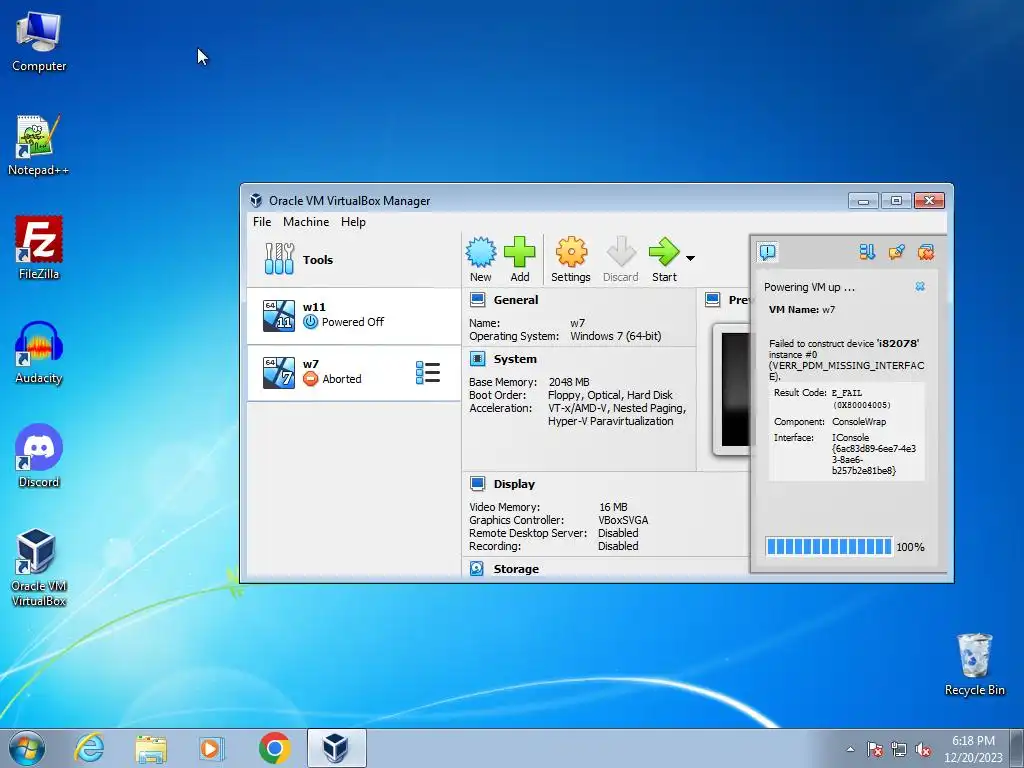
Task: Open the Discord desktop shortcut
Action: point(39,456)
